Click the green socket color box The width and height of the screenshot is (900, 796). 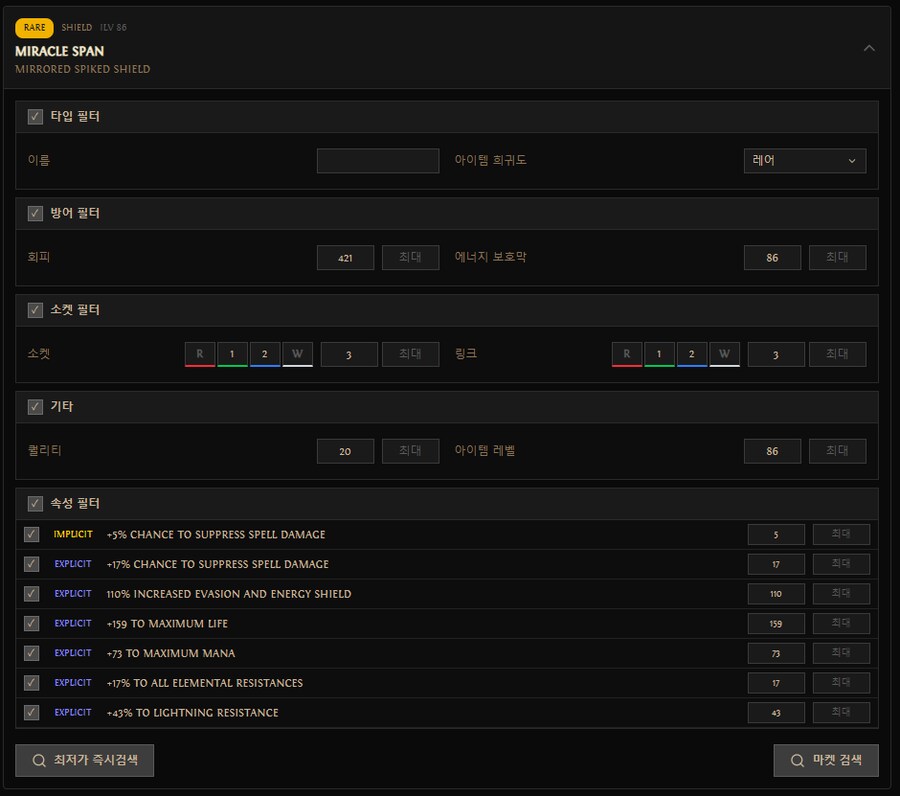point(232,354)
